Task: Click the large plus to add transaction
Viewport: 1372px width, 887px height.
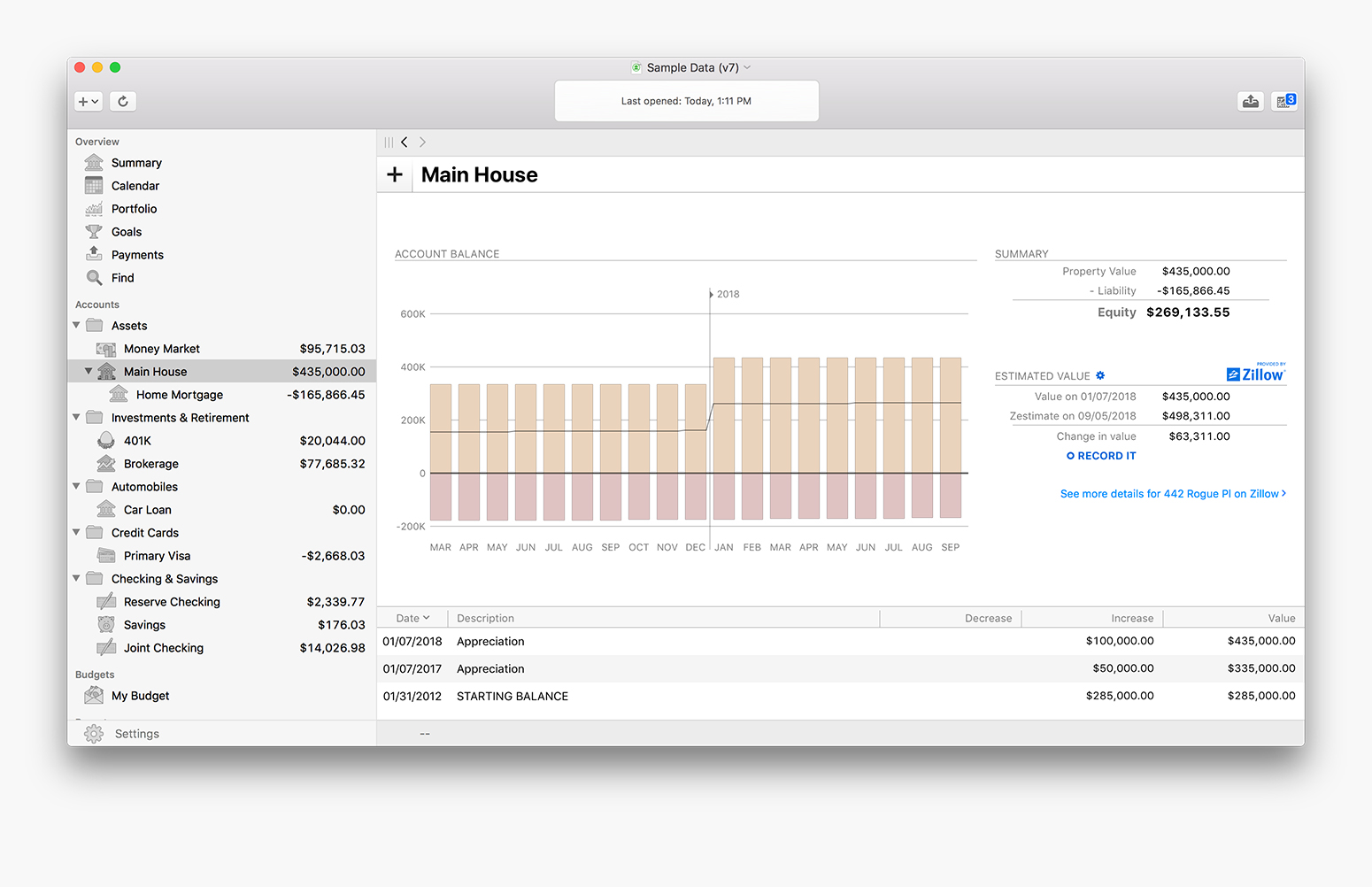Action: 395,175
